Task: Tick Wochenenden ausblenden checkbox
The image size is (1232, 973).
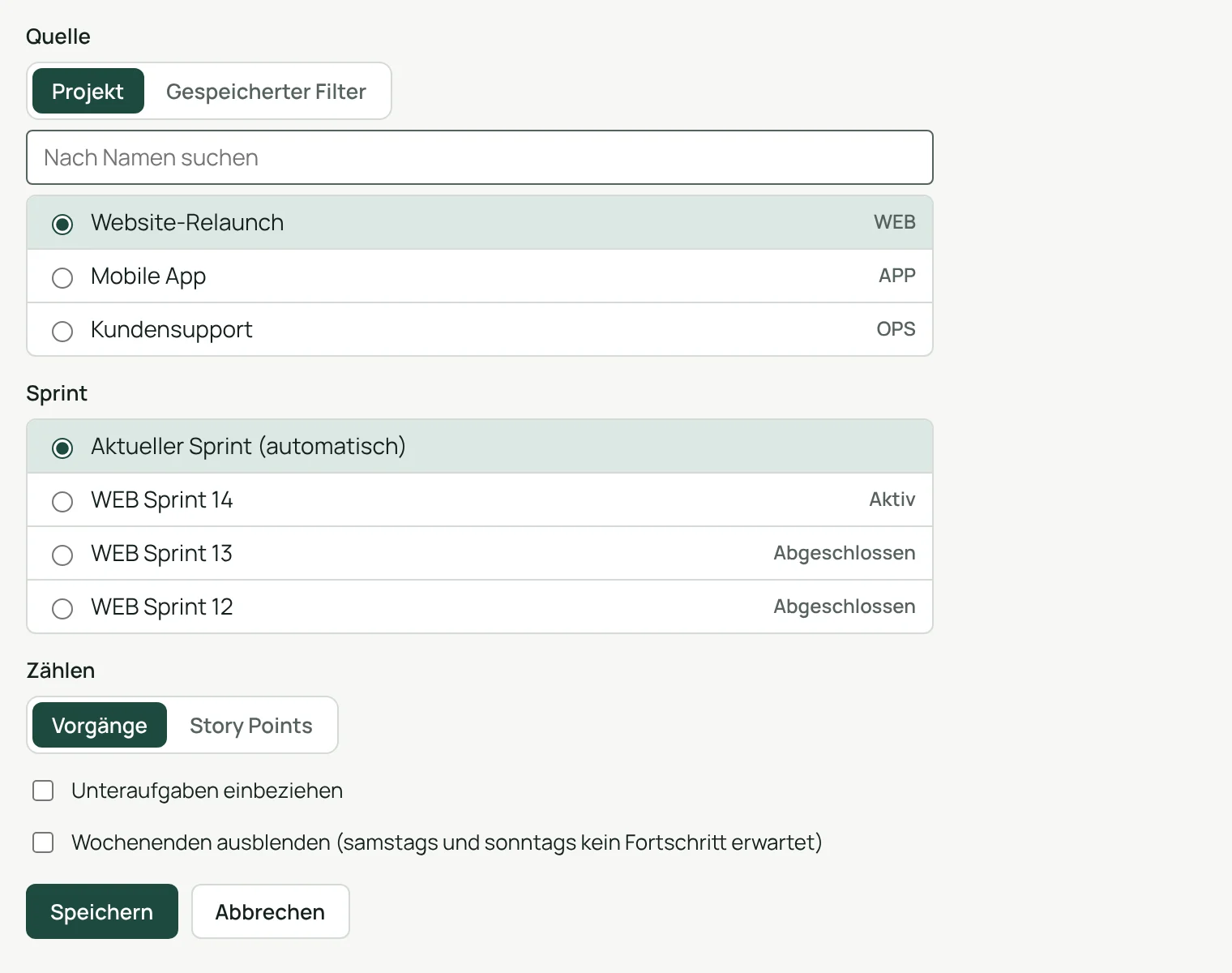Action: pos(43,842)
